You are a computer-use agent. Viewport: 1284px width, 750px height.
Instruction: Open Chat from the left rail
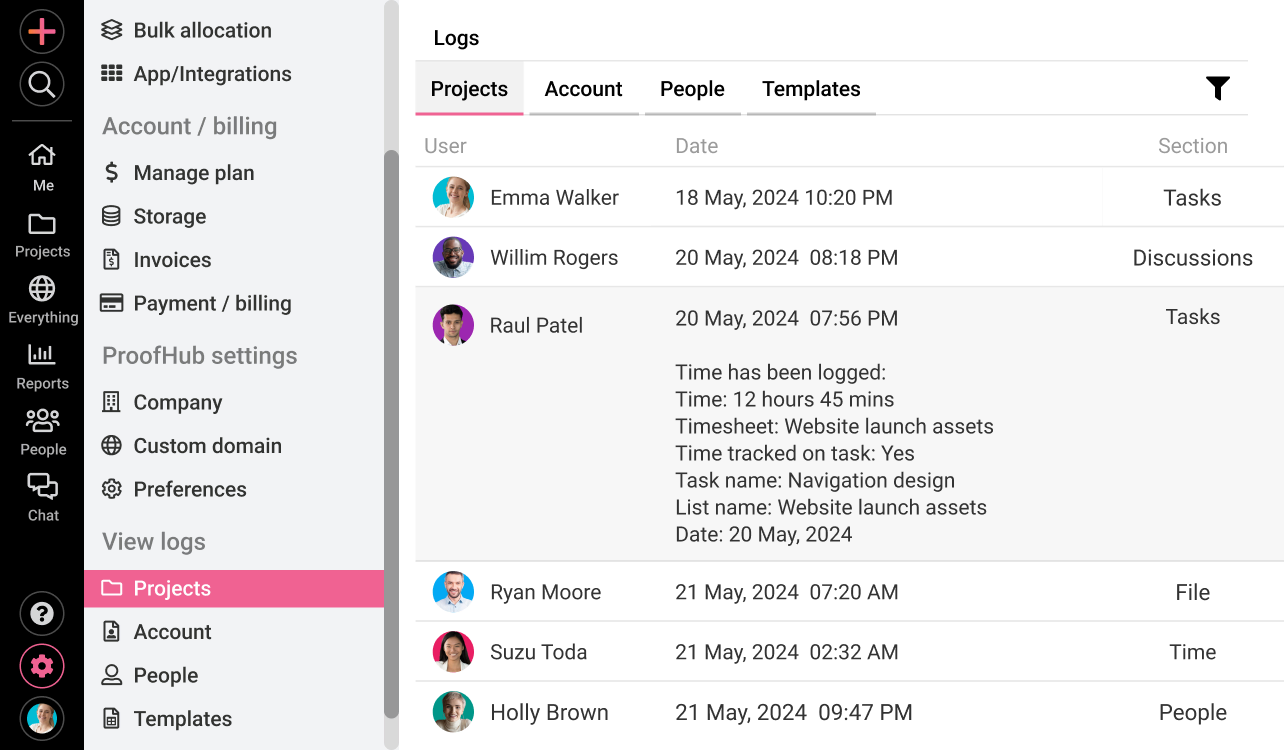pos(41,495)
